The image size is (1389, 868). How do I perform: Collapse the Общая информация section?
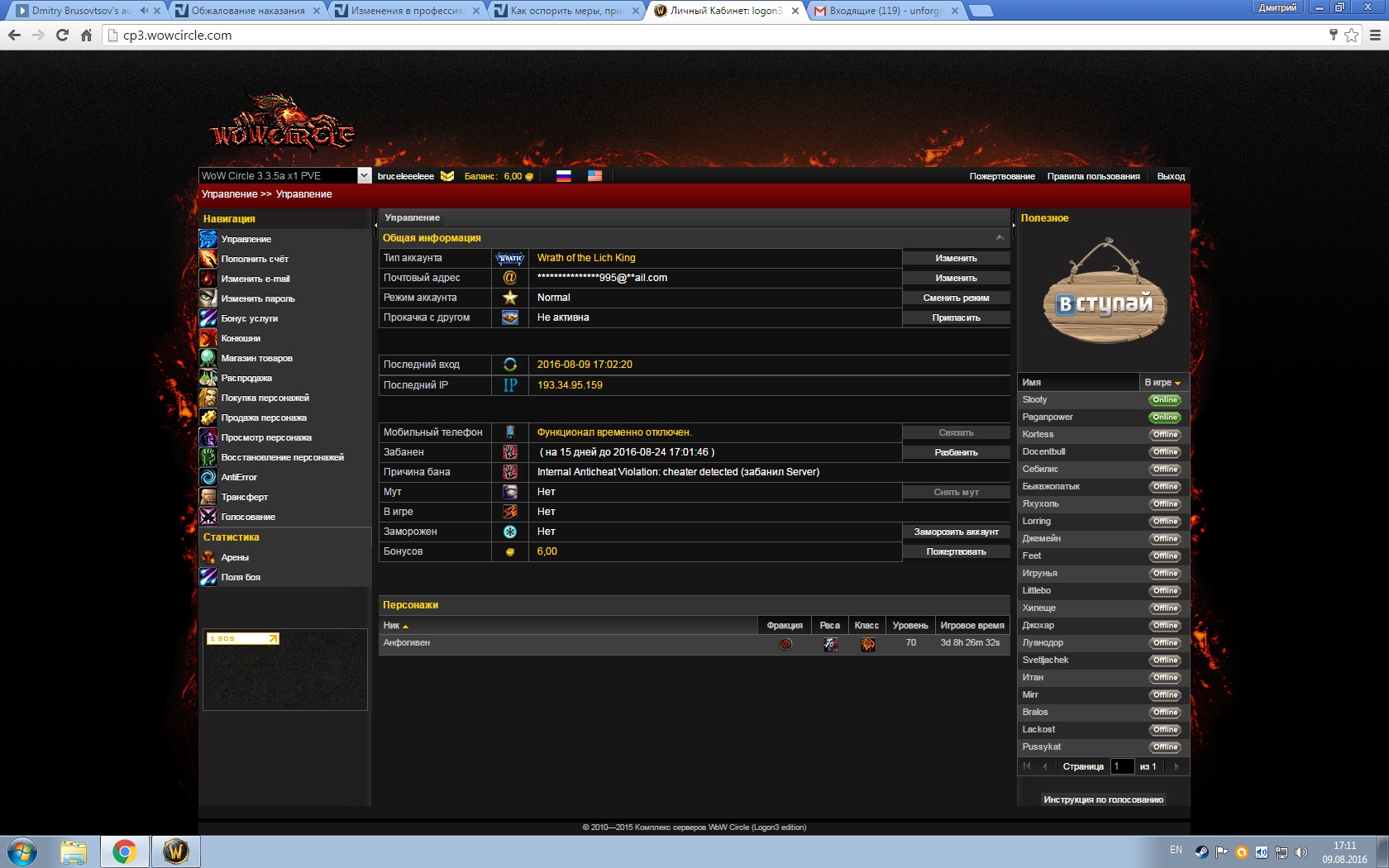coord(1000,238)
